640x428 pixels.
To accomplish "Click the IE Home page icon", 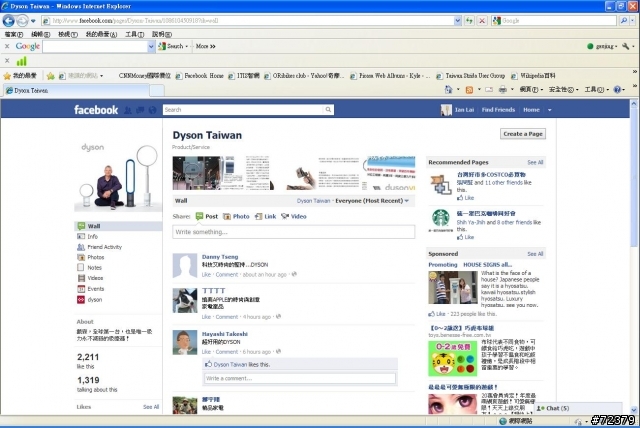I will tap(448, 89).
